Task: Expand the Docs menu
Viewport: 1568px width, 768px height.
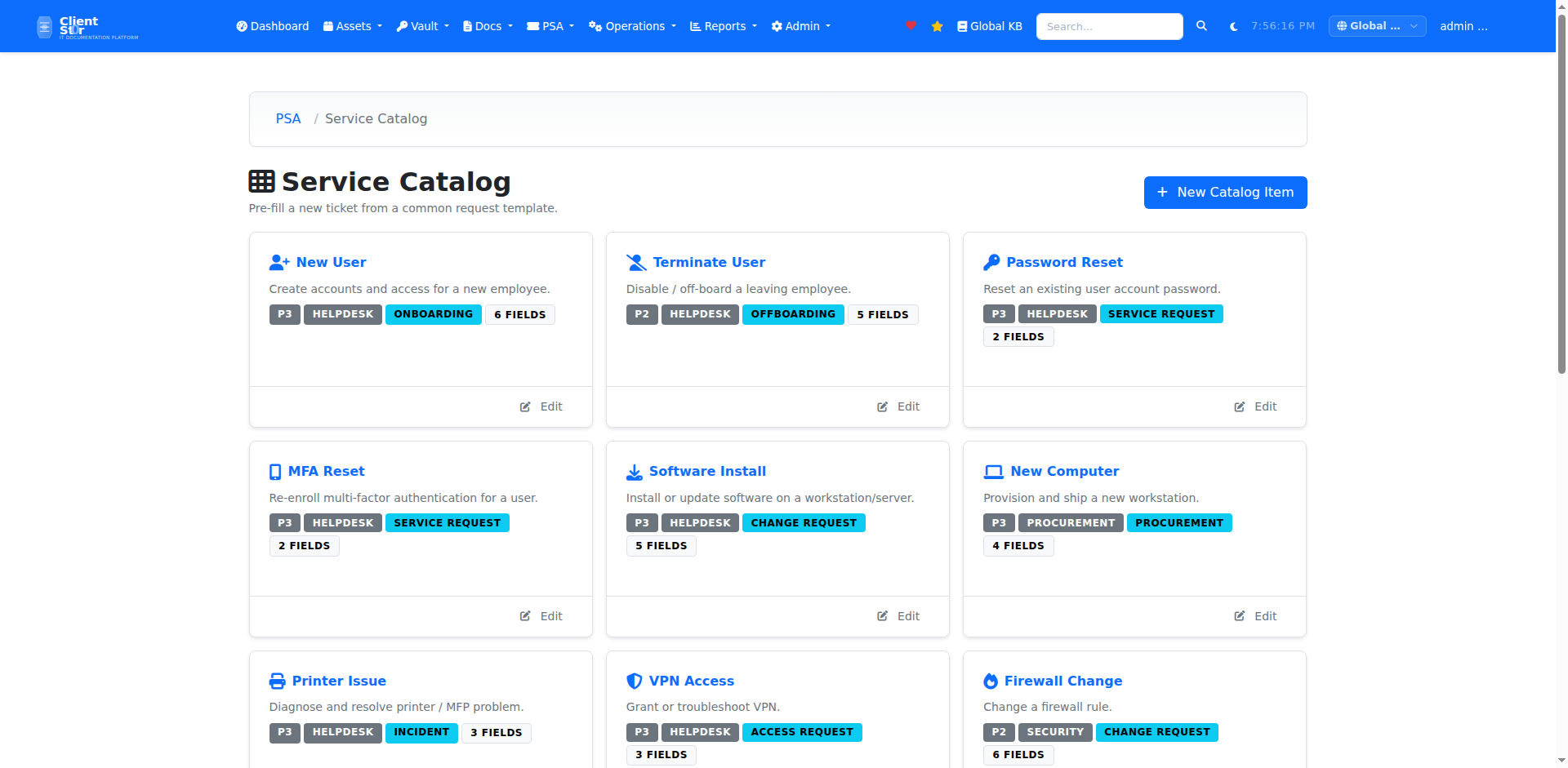Action: point(488,26)
